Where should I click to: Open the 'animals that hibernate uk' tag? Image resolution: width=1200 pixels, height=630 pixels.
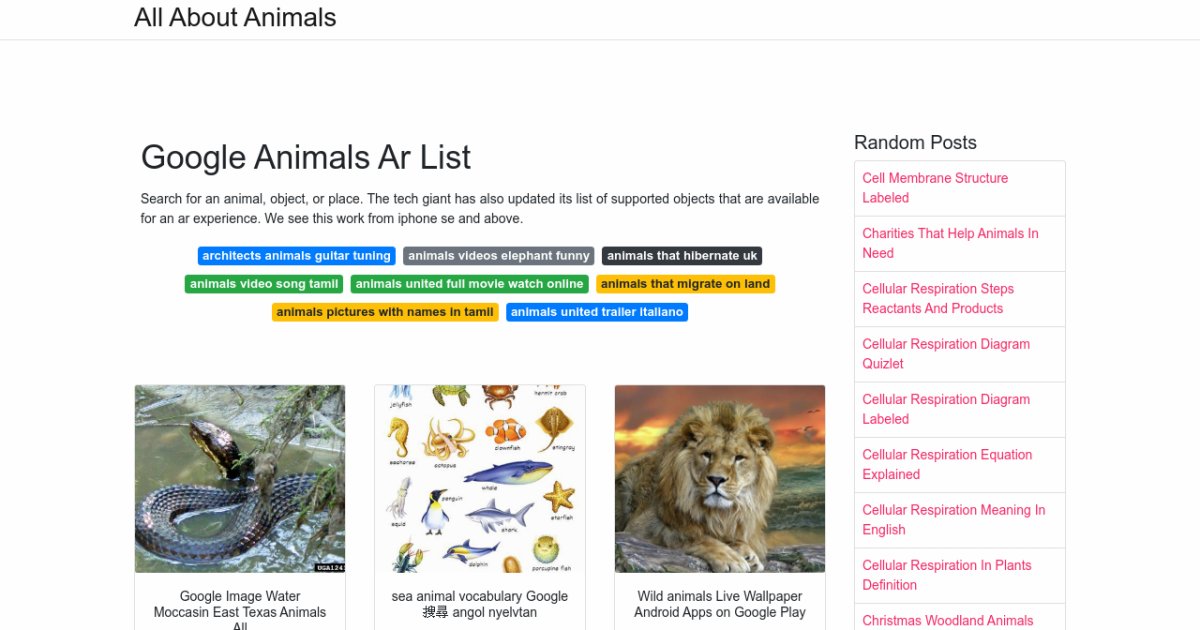(x=682, y=256)
